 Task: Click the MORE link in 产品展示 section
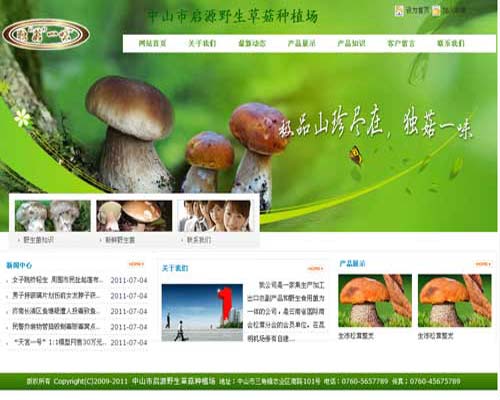(483, 264)
